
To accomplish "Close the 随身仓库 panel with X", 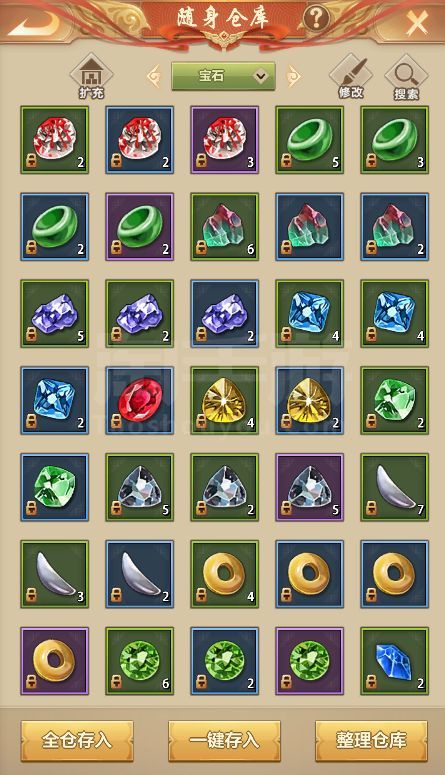I will click(x=417, y=22).
